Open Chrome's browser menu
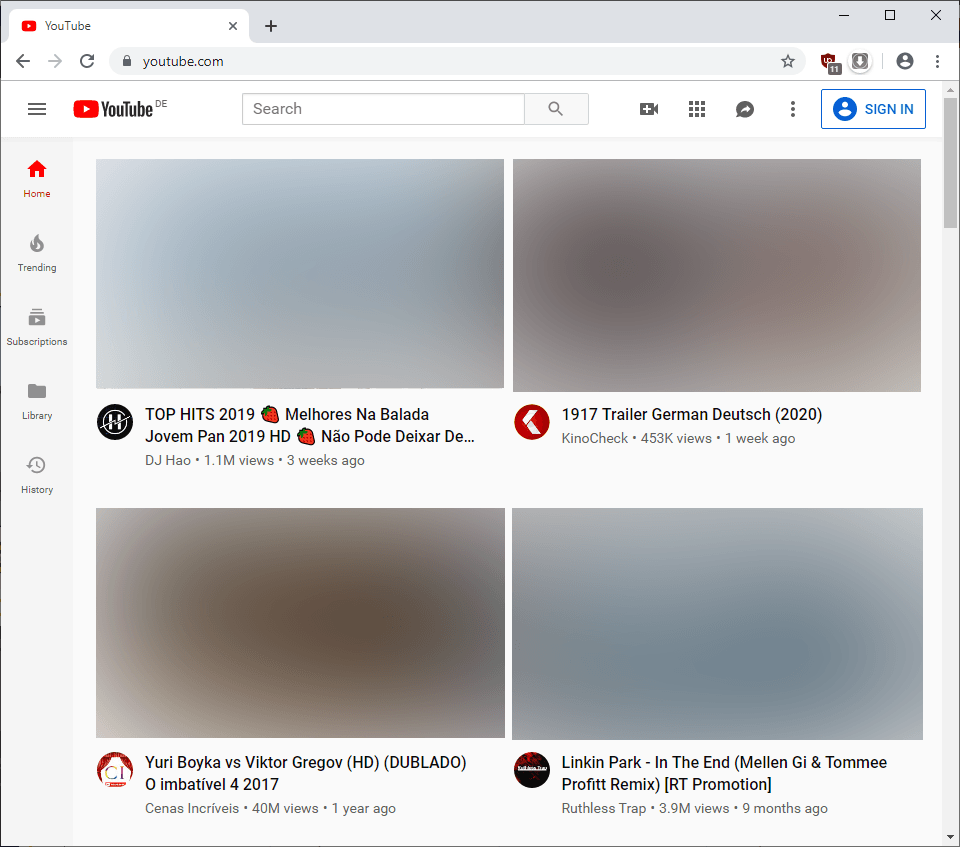The image size is (960, 847). point(938,61)
